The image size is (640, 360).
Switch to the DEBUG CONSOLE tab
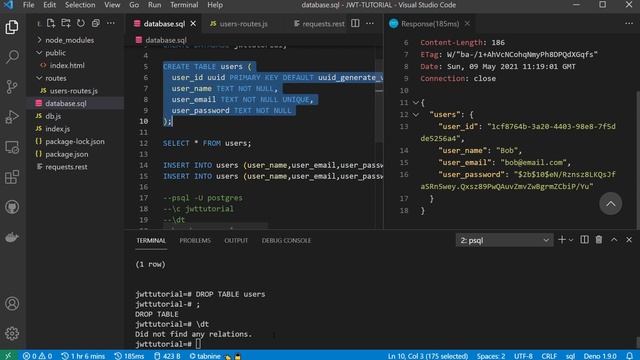pyautogui.click(x=286, y=240)
